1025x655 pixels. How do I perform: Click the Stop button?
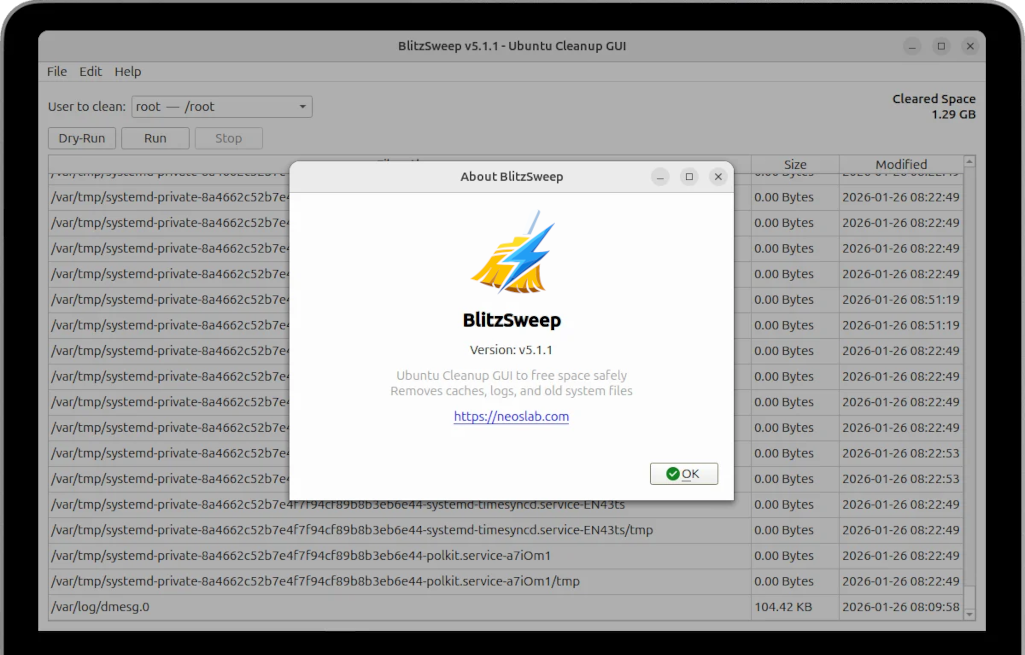229,138
